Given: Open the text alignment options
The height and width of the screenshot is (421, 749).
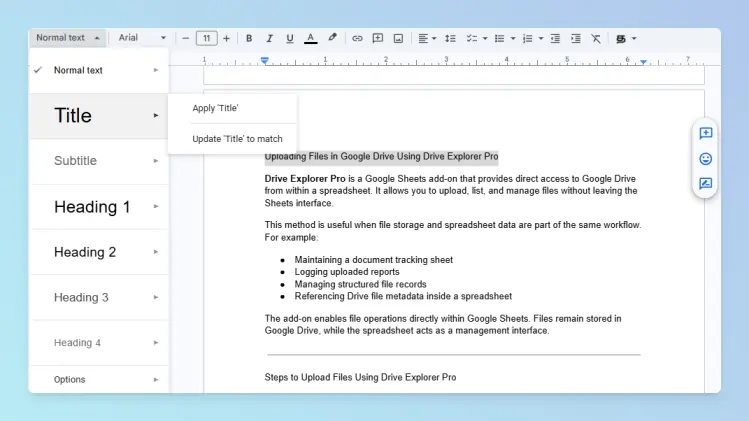Looking at the screenshot, I should click(423, 38).
